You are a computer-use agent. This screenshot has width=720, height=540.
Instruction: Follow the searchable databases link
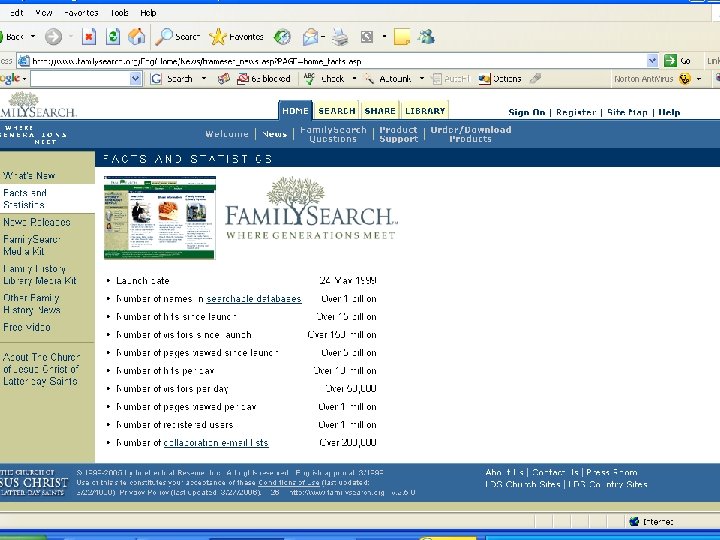[254, 299]
